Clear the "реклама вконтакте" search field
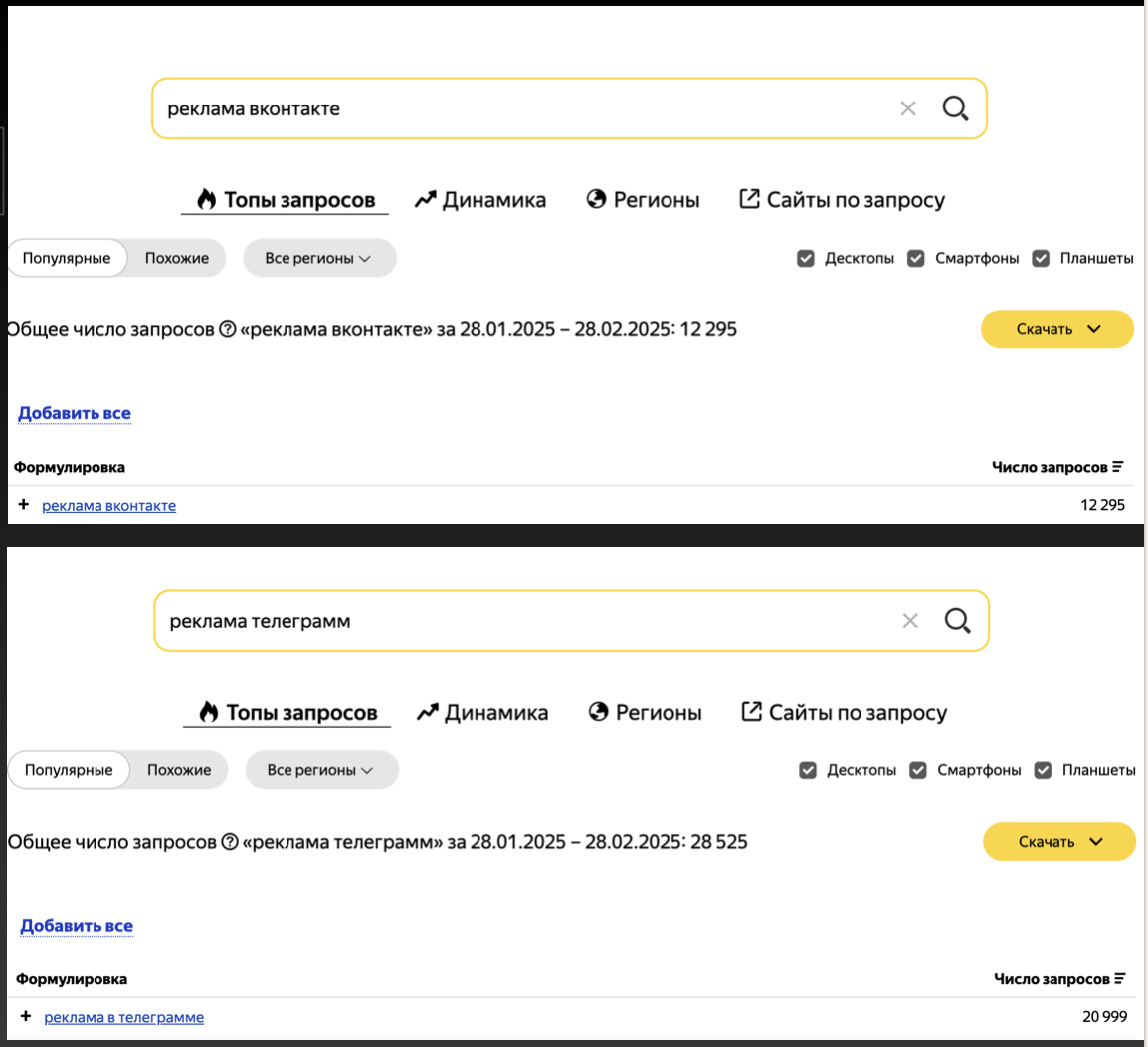This screenshot has width=1148, height=1047. [x=908, y=108]
